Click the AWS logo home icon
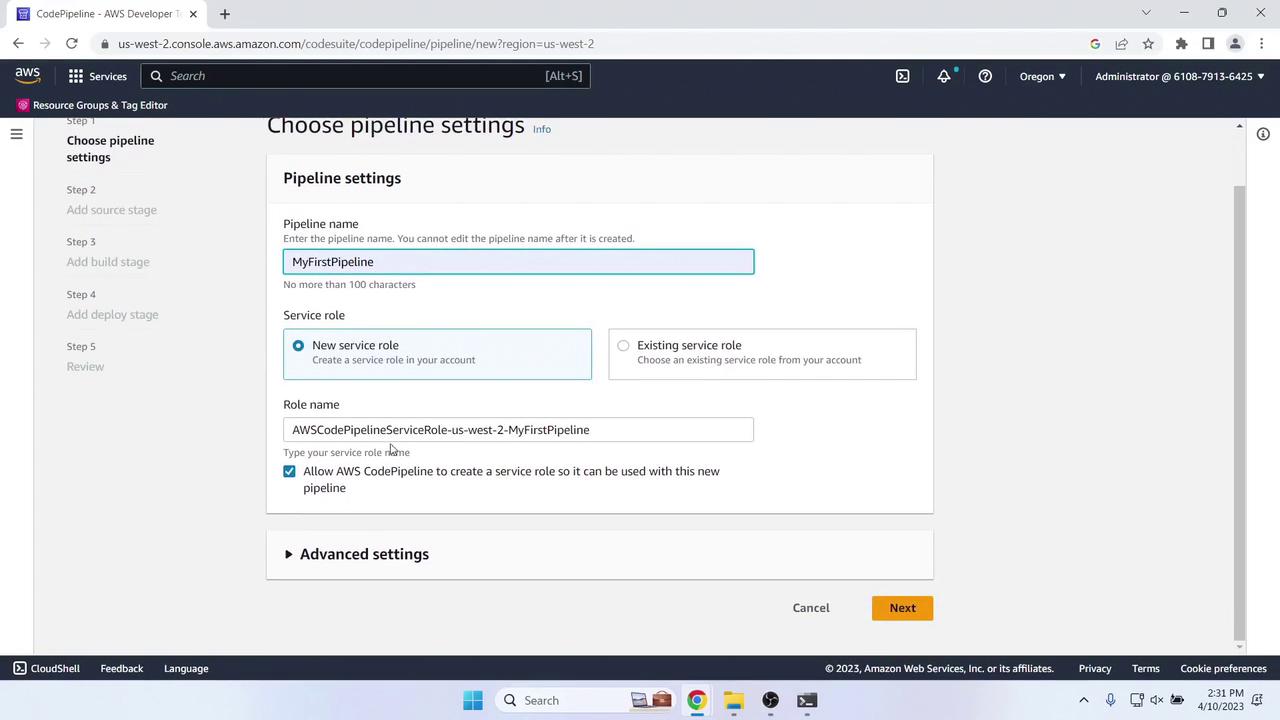This screenshot has height=720, width=1280. pyautogui.click(x=28, y=76)
